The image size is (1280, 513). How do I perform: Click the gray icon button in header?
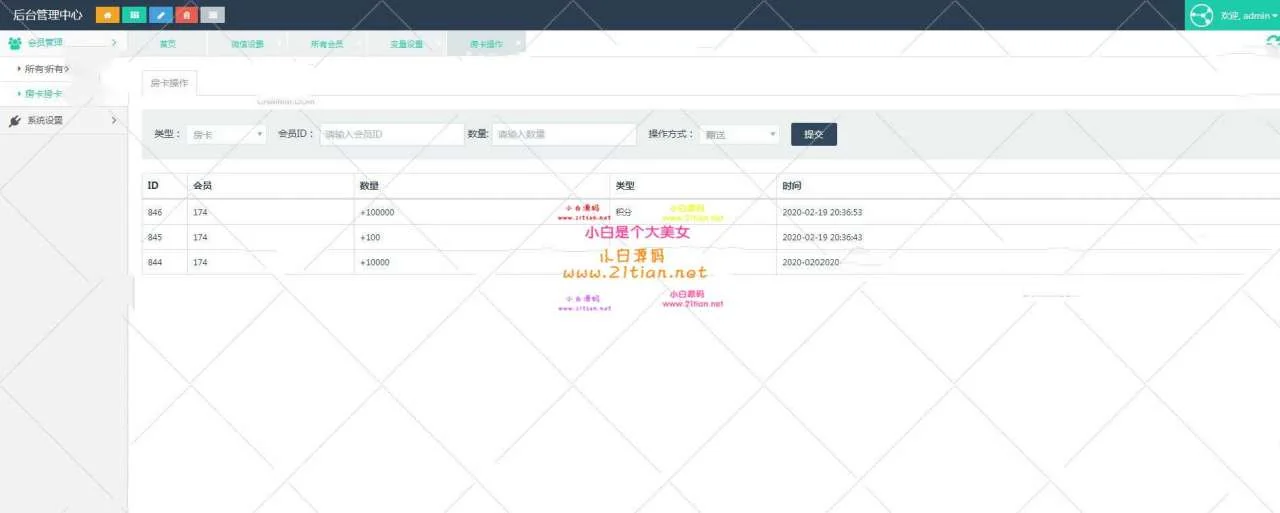coord(212,15)
